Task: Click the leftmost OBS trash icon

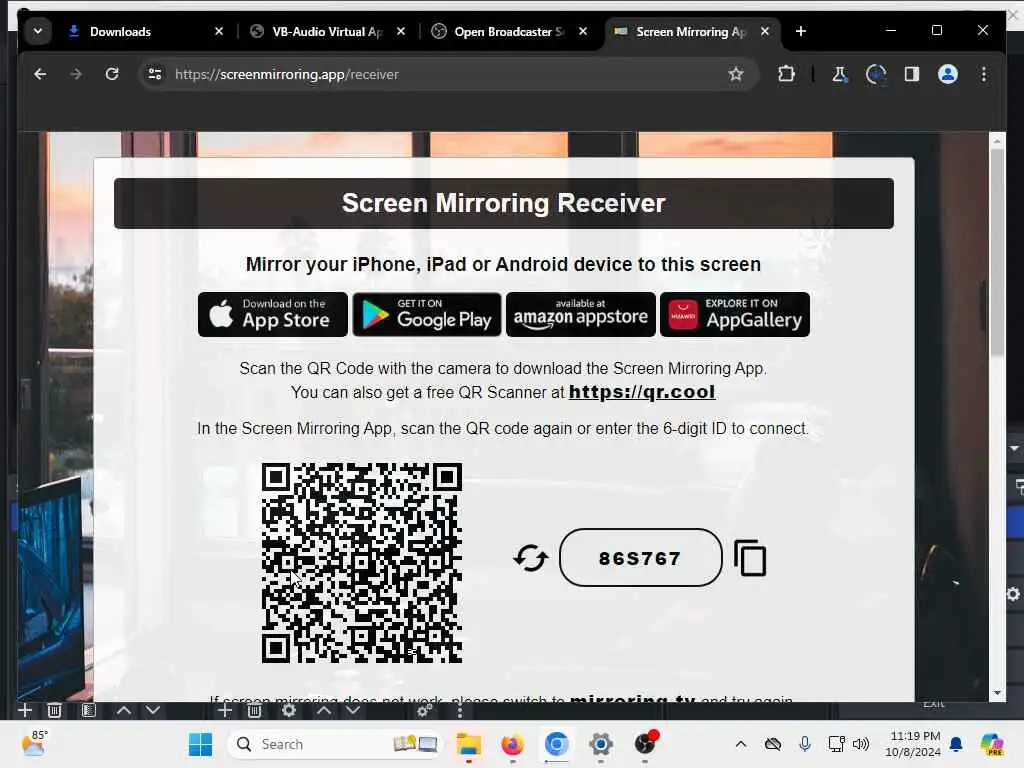Action: point(55,710)
